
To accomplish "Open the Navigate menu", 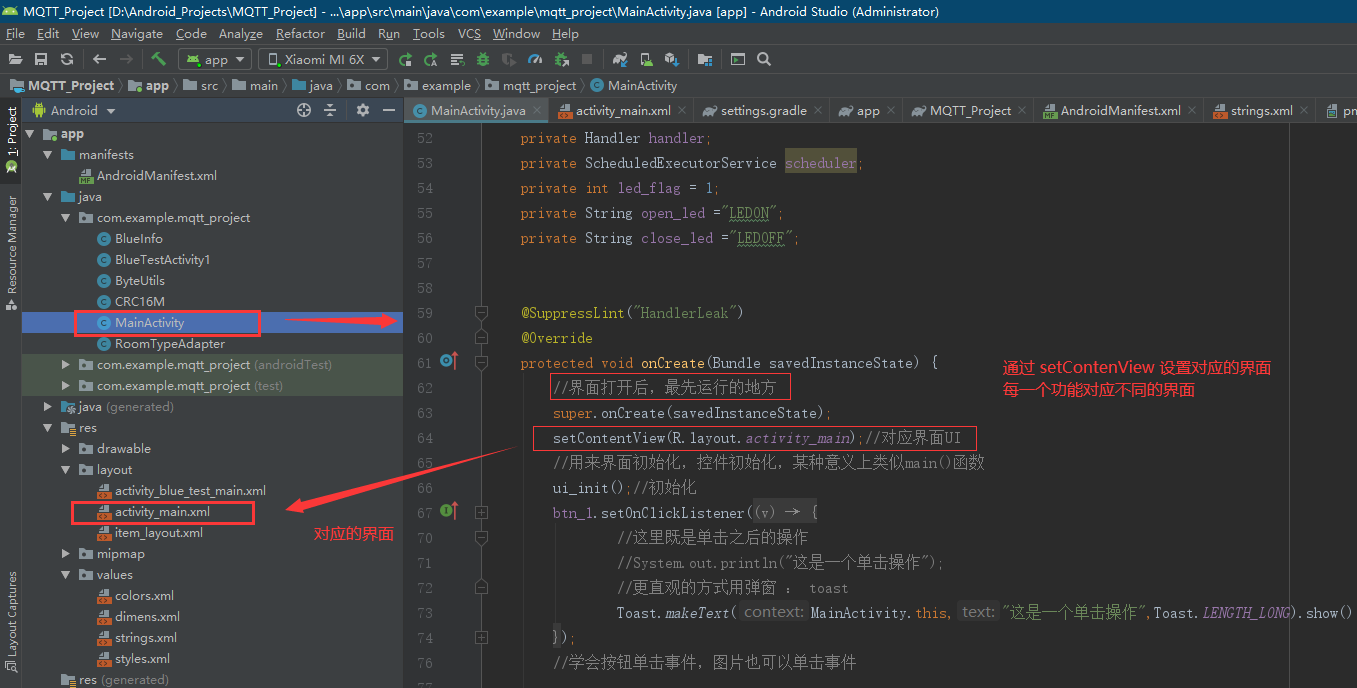I will [x=137, y=33].
